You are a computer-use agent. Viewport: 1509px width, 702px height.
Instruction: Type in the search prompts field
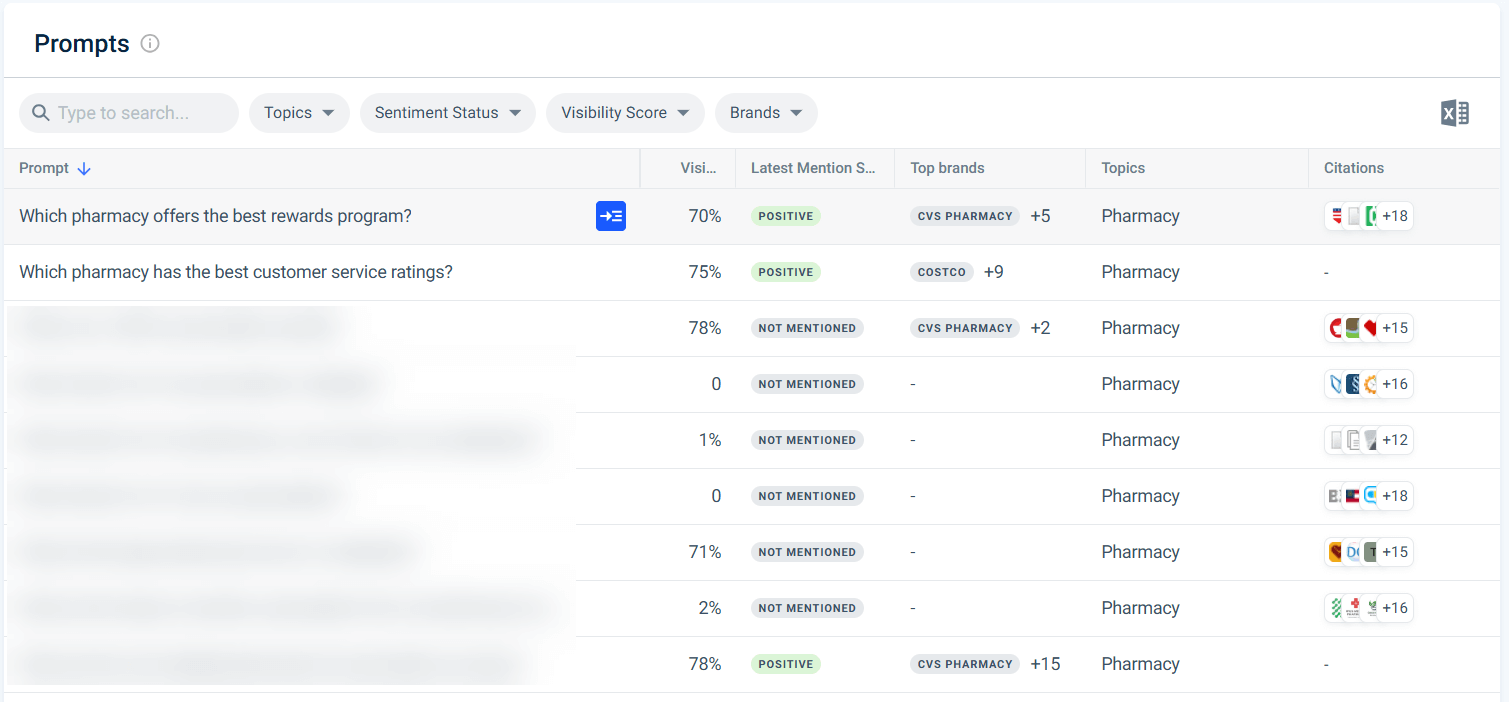[x=140, y=113]
